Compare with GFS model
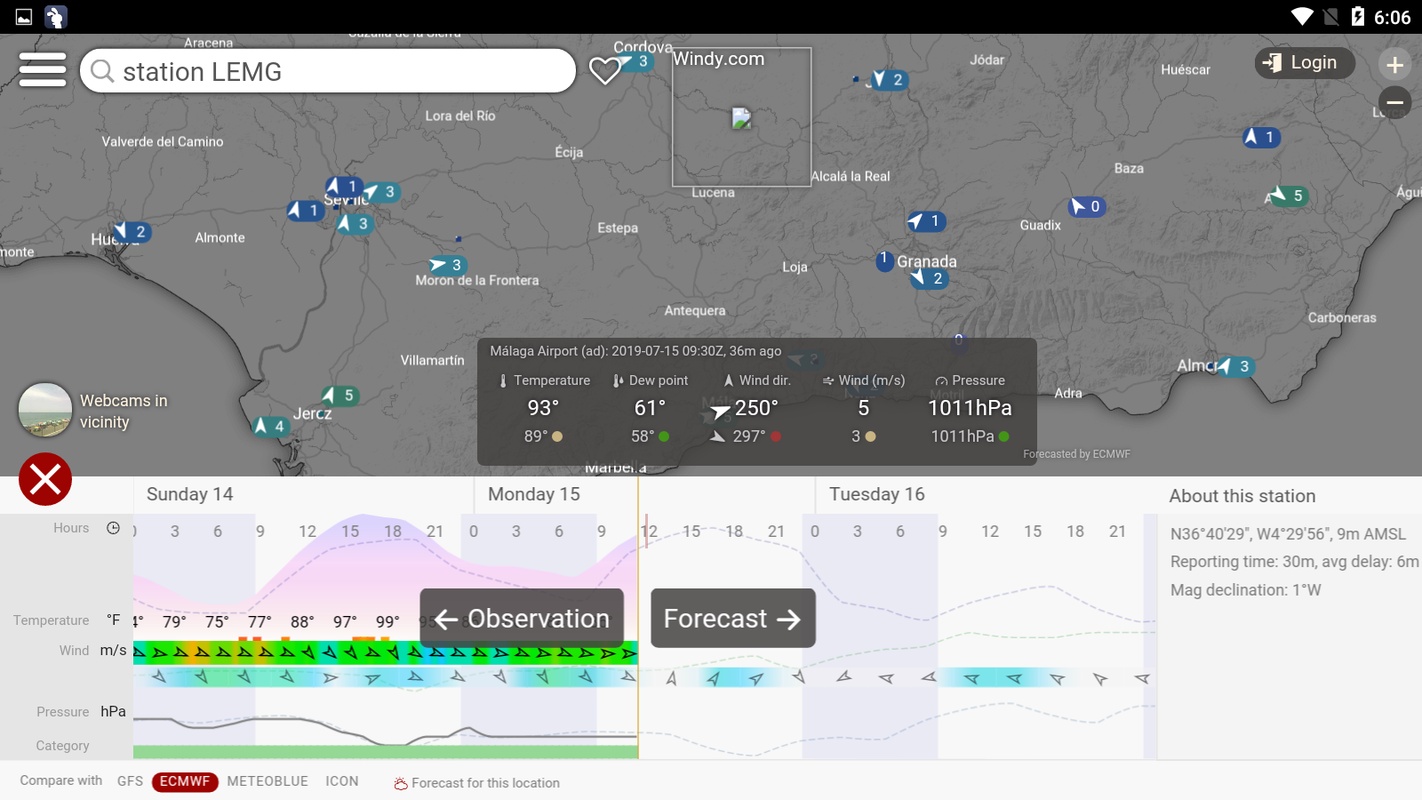The height and width of the screenshot is (800, 1422). coord(130,781)
